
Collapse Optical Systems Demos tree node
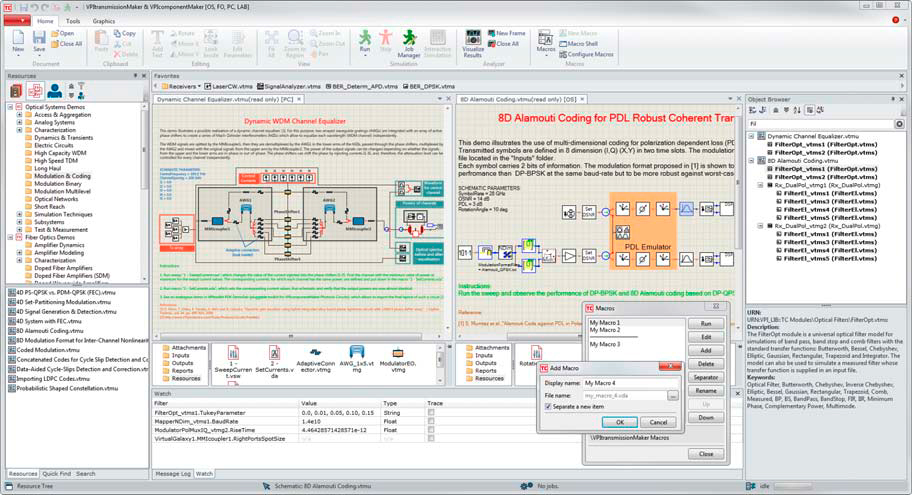(10, 107)
